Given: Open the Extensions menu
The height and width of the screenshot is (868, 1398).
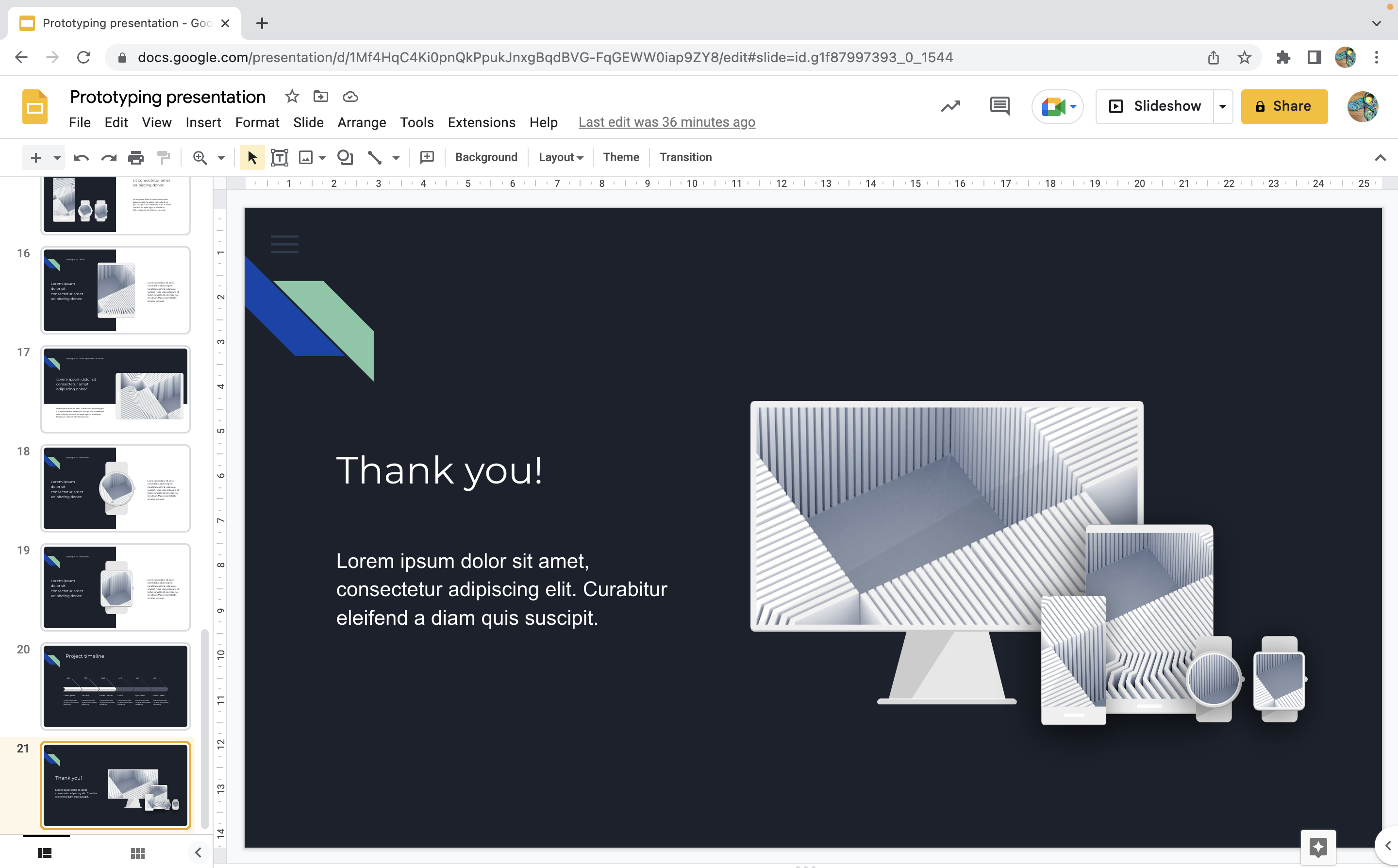Looking at the screenshot, I should [482, 122].
